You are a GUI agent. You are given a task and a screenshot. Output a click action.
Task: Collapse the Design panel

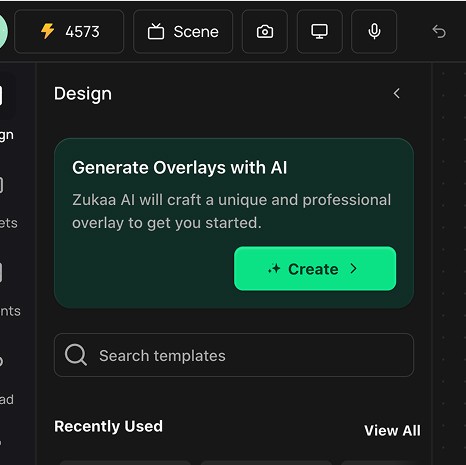click(x=396, y=93)
